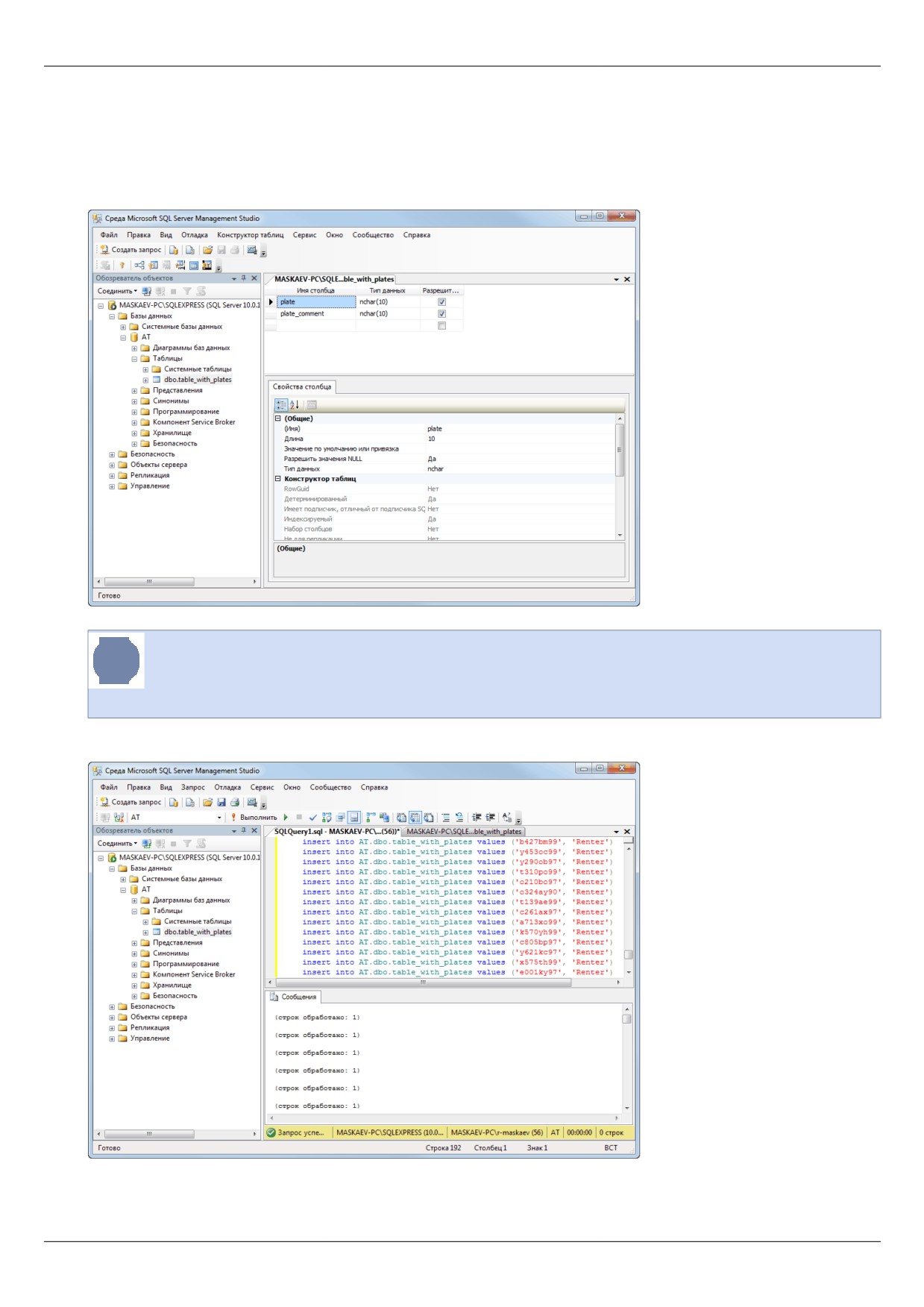Screen dimensions: 924x1307
Task: Open the Справка menu in the upper window
Action: pos(417,235)
